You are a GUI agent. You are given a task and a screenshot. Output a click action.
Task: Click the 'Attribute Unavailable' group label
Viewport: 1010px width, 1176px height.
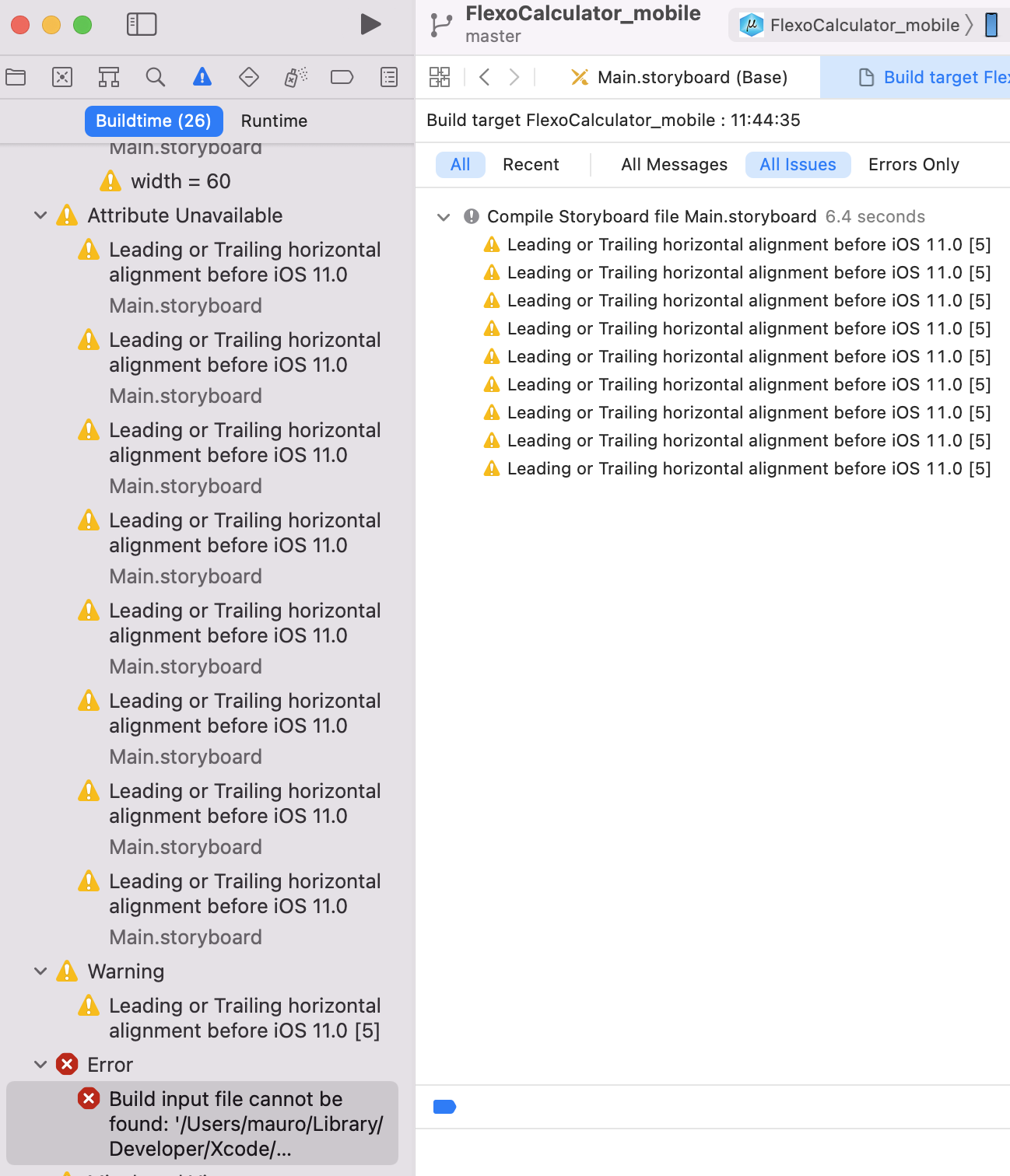pos(185,215)
